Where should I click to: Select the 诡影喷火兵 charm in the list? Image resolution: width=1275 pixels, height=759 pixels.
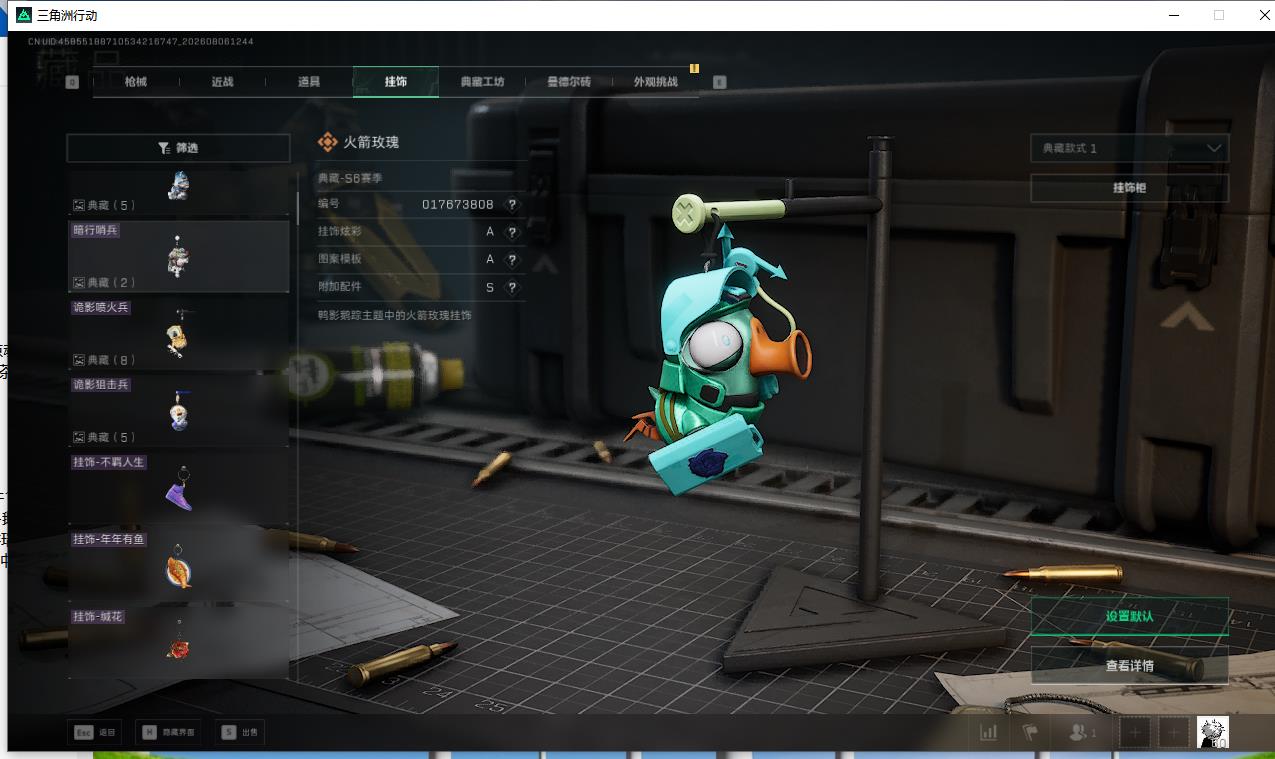click(179, 333)
